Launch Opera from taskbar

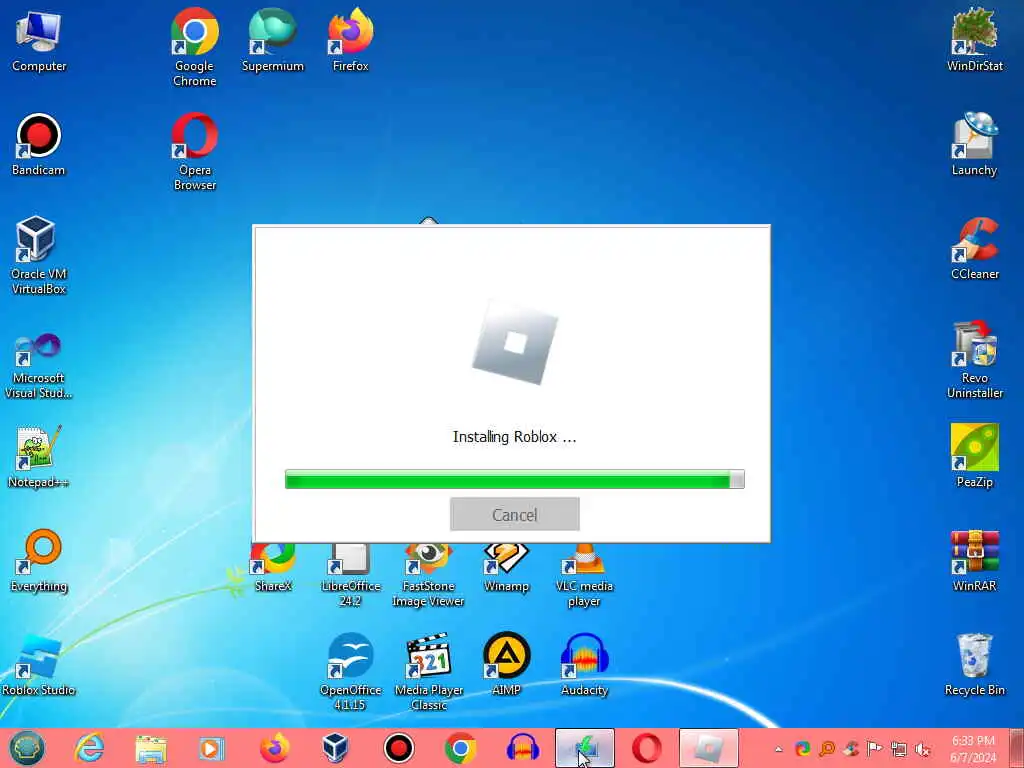pyautogui.click(x=647, y=748)
